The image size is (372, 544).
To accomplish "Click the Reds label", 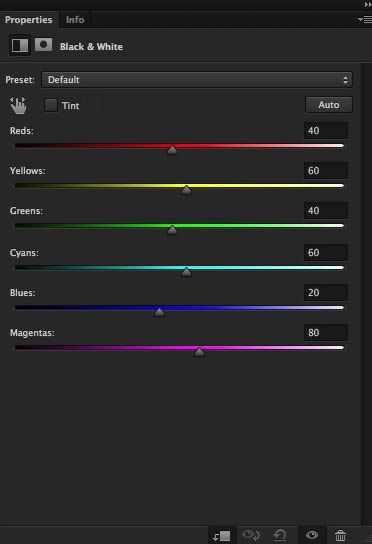I will pyautogui.click(x=22, y=131).
